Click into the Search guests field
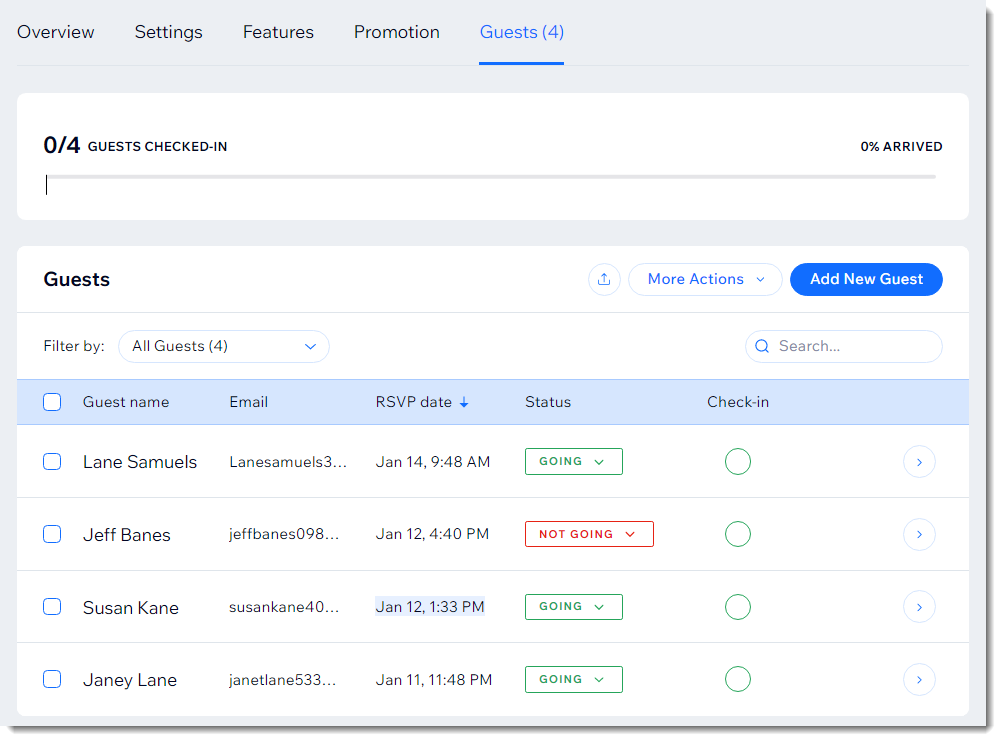The height and width of the screenshot is (741, 1001). coord(843,347)
